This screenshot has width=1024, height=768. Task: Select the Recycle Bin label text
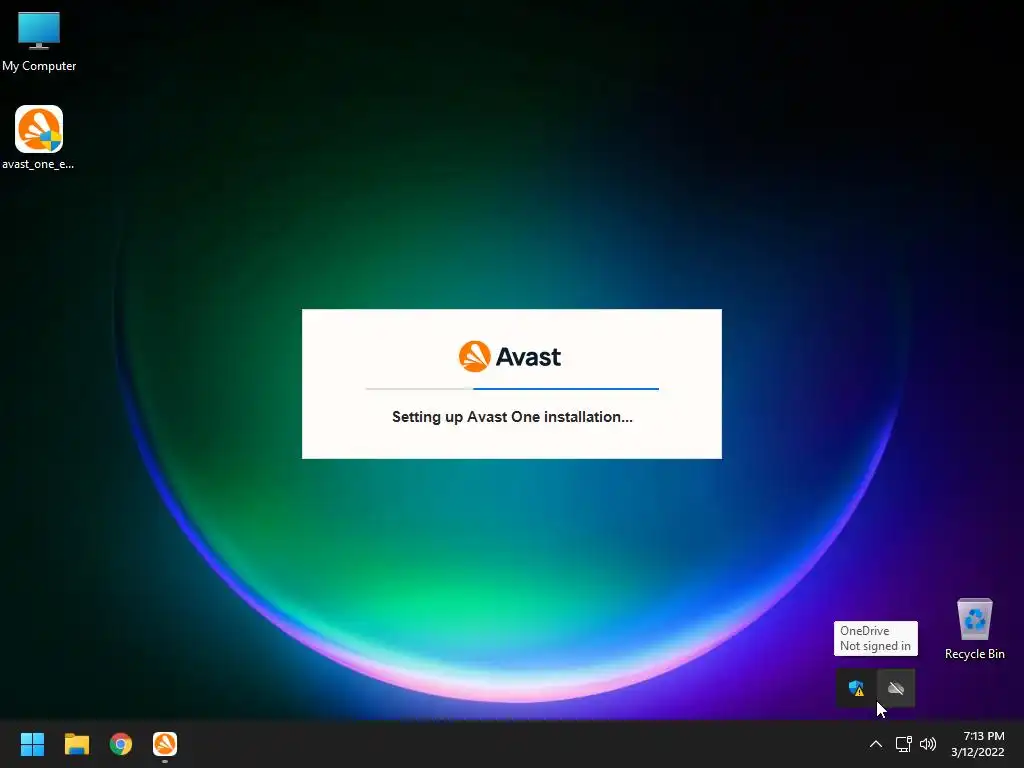pyautogui.click(x=974, y=654)
